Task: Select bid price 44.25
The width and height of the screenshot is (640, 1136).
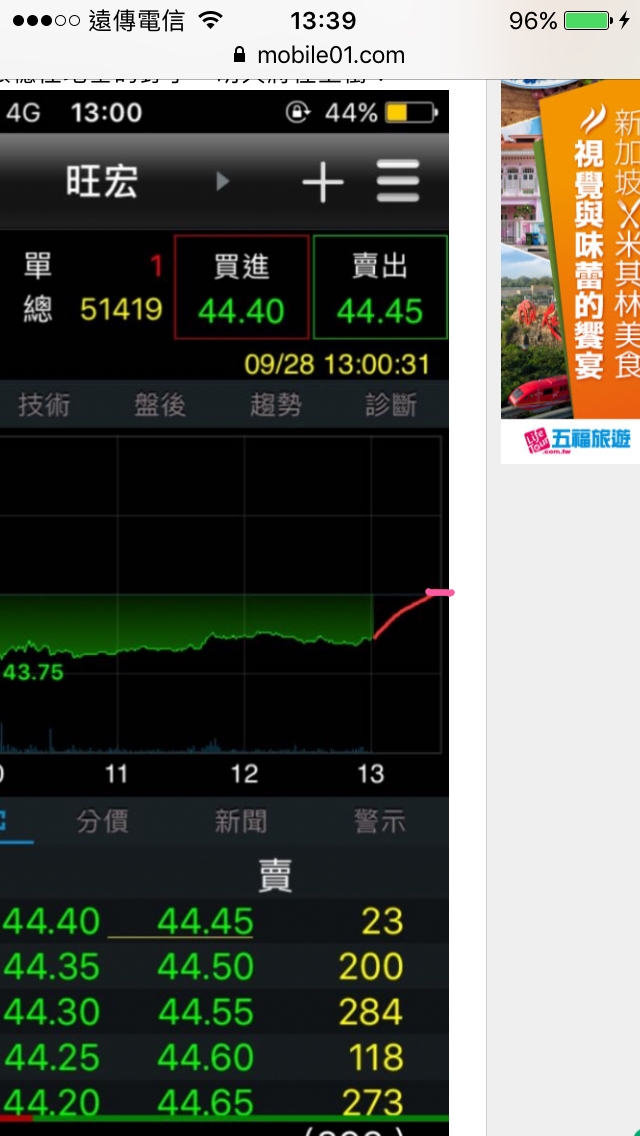Action: coord(51,1057)
